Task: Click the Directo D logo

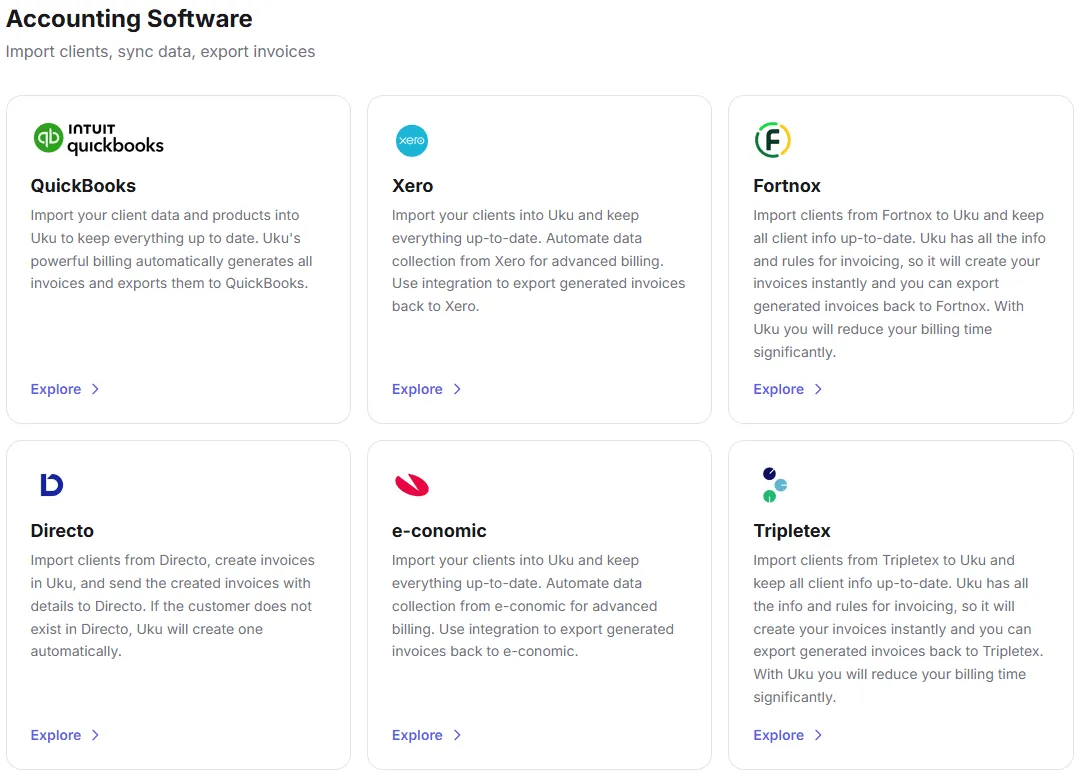Action: pos(52,485)
